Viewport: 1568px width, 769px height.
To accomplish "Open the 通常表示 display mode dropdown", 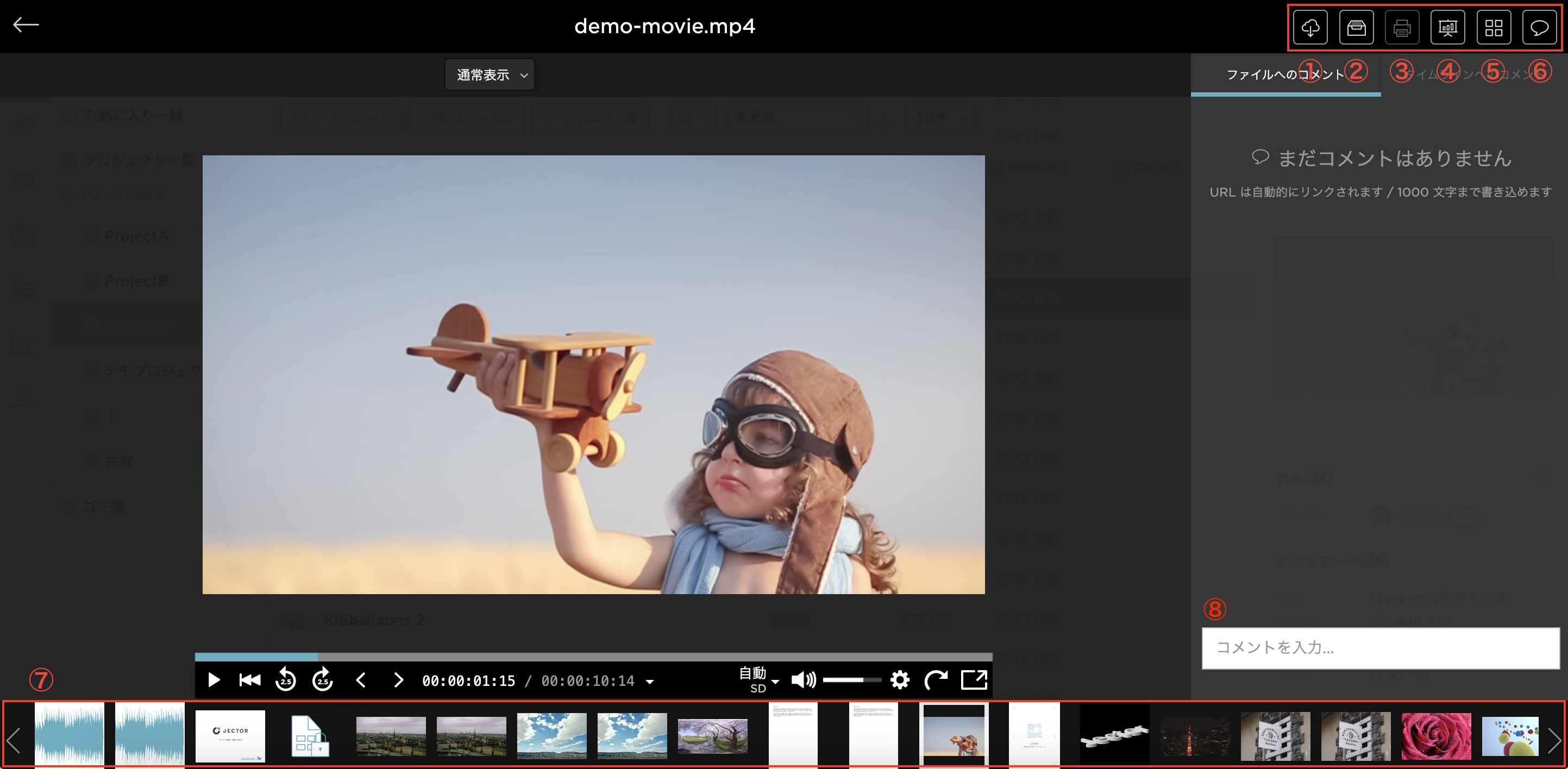I will coord(490,75).
